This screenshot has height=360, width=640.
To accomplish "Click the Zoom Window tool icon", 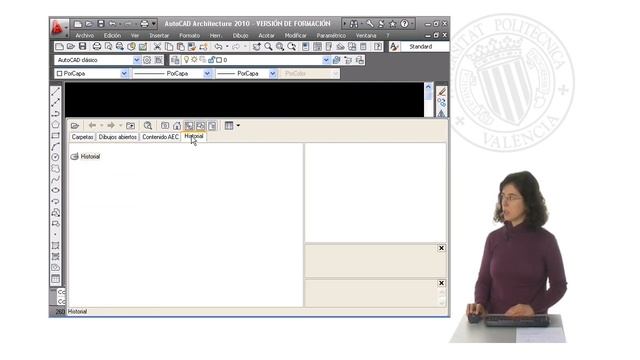I will 280,47.
